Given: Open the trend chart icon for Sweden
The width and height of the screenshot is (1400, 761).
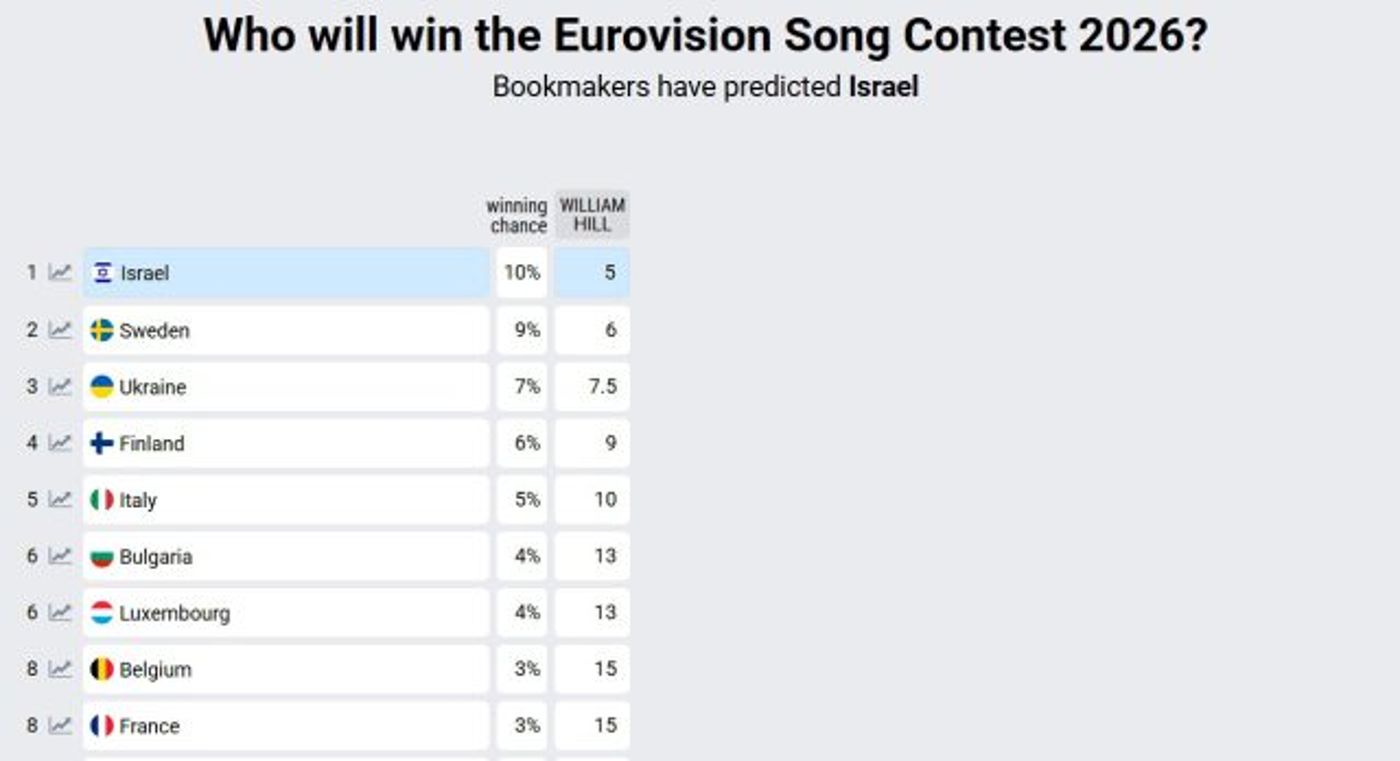Looking at the screenshot, I should 61,330.
